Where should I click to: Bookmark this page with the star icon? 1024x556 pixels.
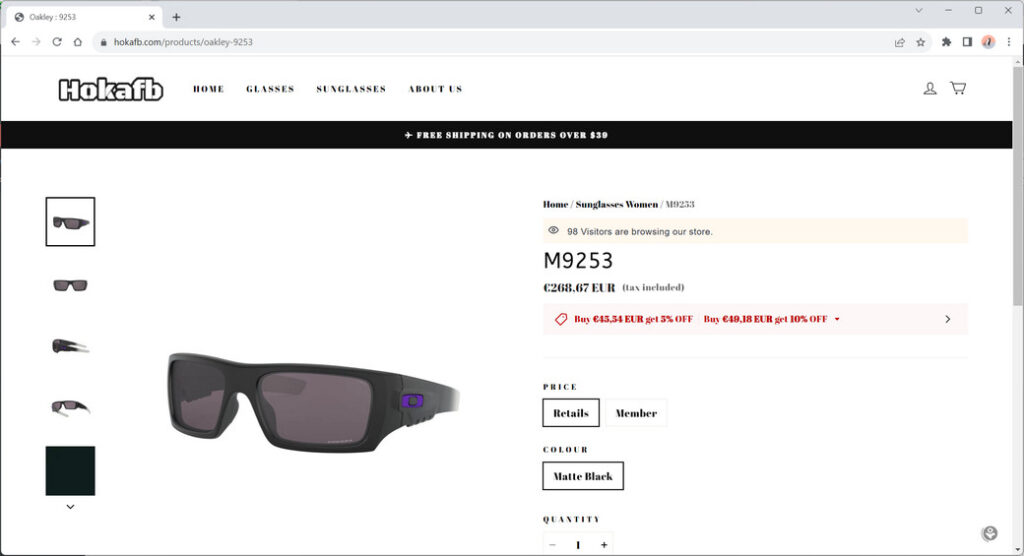point(921,42)
